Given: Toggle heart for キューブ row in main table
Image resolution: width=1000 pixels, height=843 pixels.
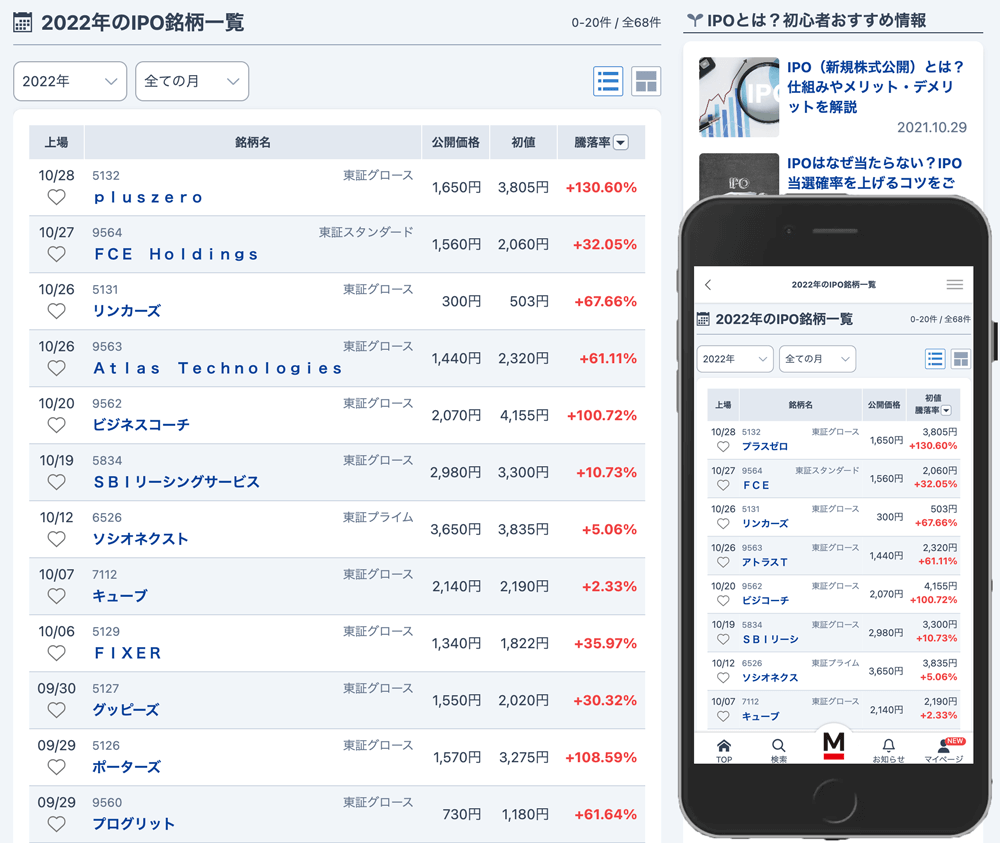Looking at the screenshot, I should click(x=57, y=596).
